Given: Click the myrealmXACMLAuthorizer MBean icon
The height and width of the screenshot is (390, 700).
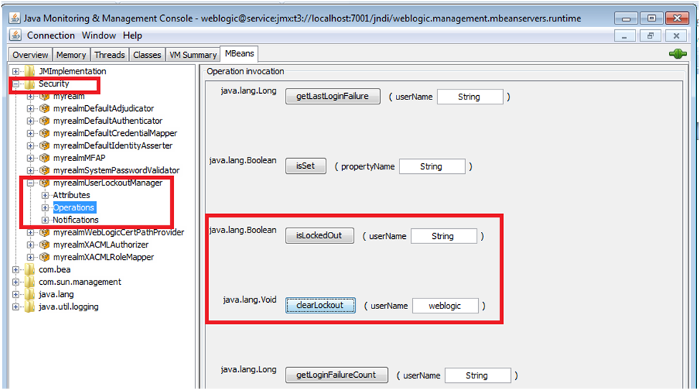Looking at the screenshot, I should (44, 245).
